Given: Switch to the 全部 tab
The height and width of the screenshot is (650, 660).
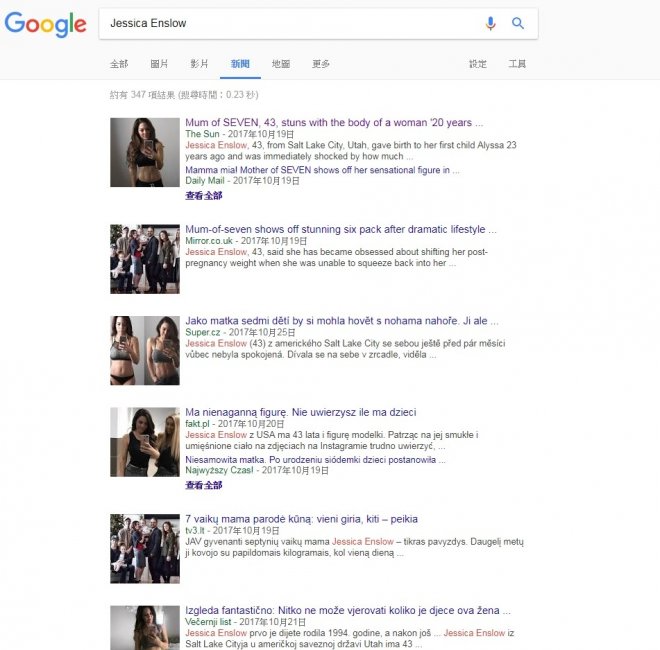Looking at the screenshot, I should pos(119,64).
